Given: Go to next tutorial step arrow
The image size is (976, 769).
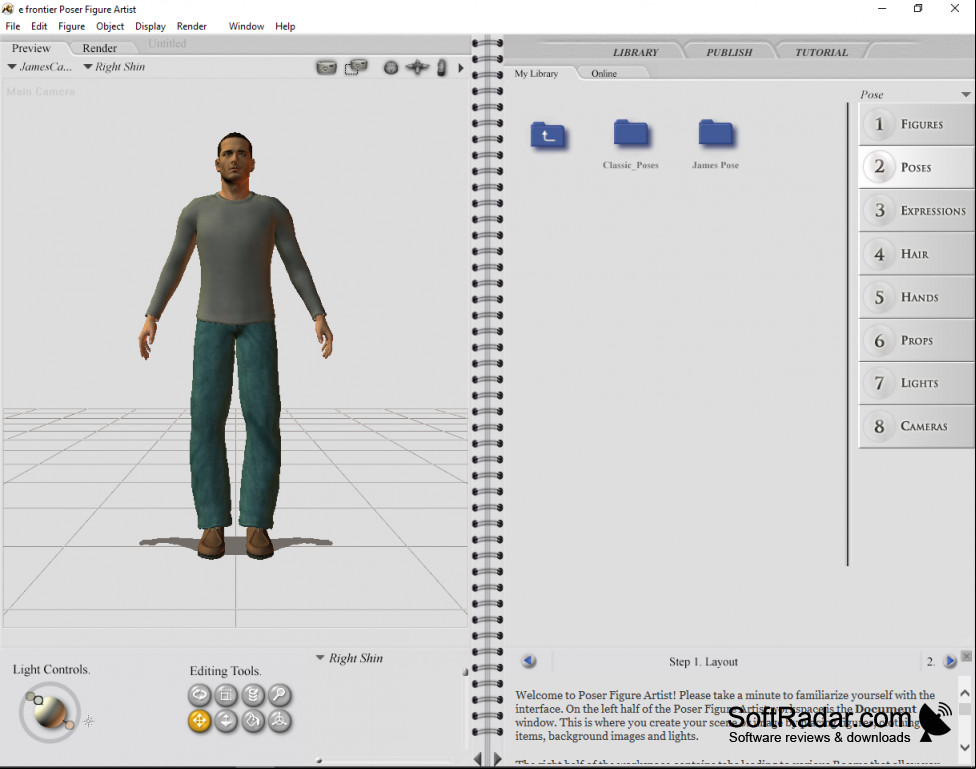Looking at the screenshot, I should click(950, 661).
